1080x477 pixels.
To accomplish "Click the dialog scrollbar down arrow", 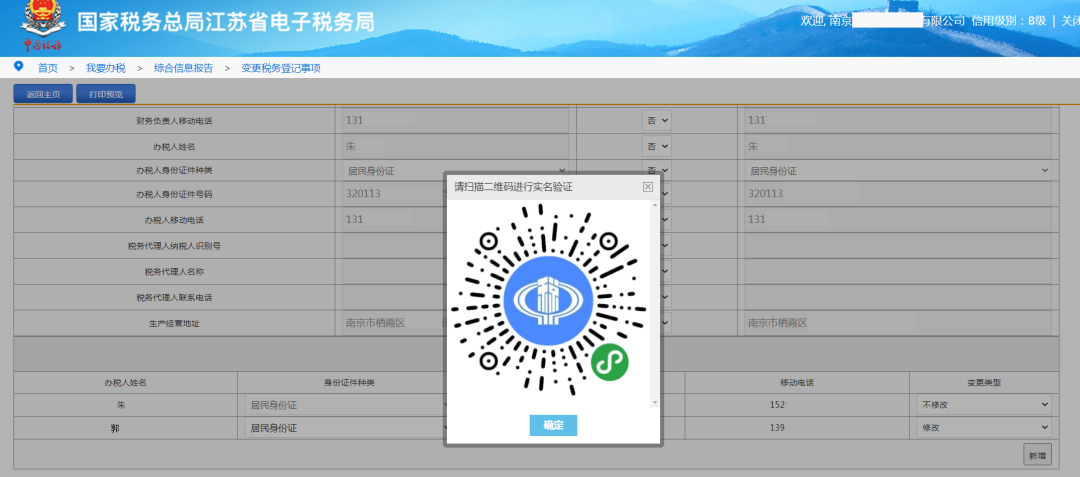I will click(655, 403).
